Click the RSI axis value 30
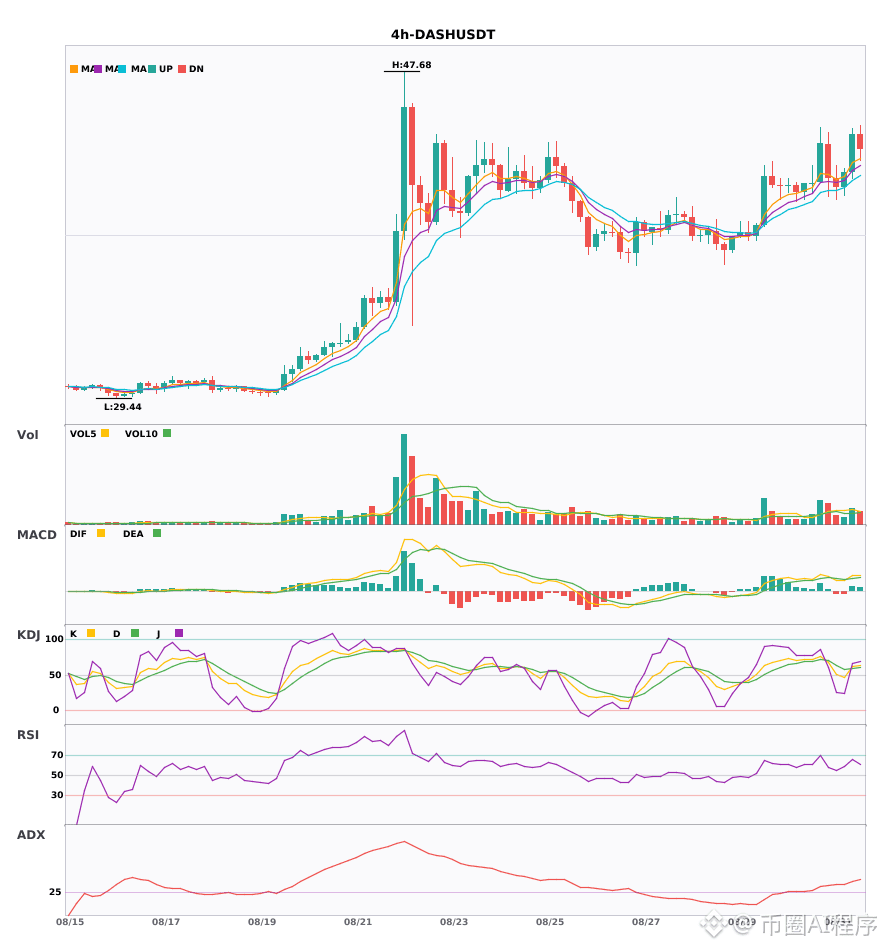Viewport: 885px width, 950px height. tap(57, 795)
